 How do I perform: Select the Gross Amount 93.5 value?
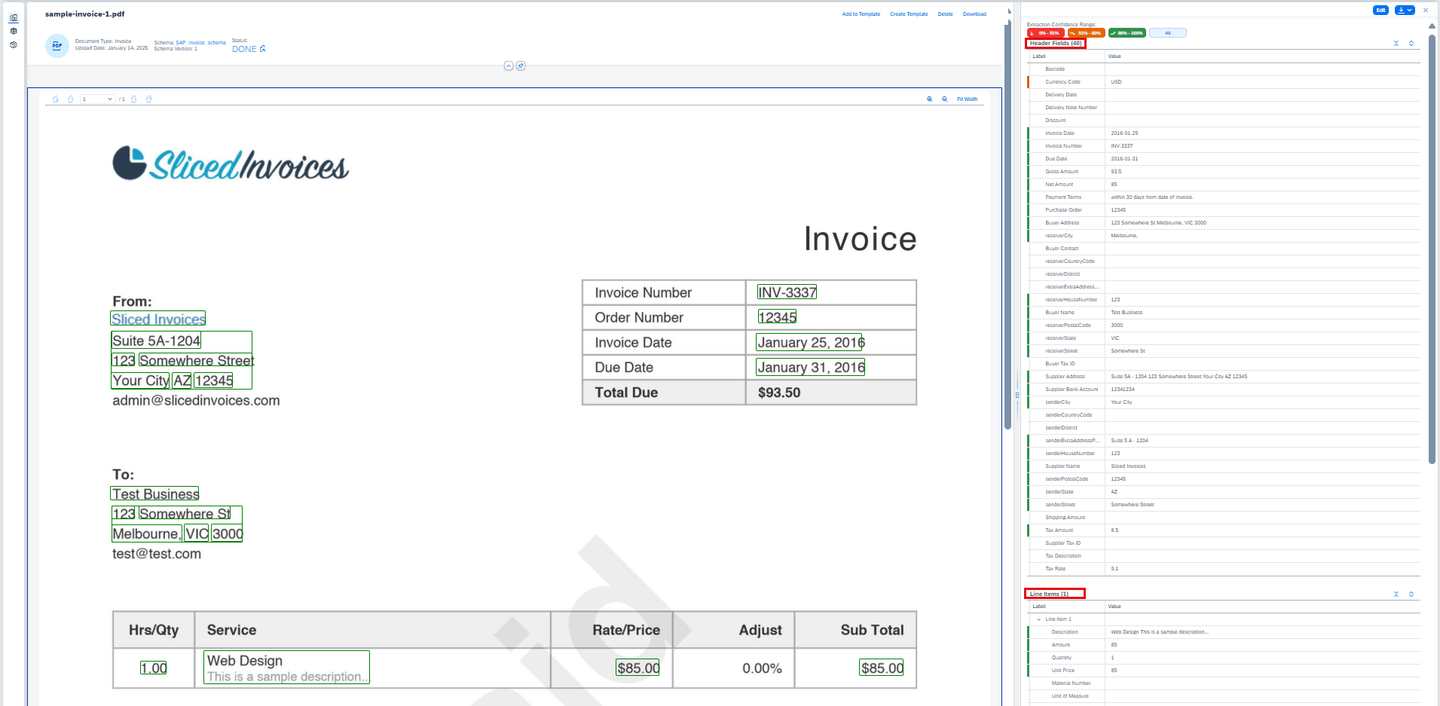tap(1116, 172)
